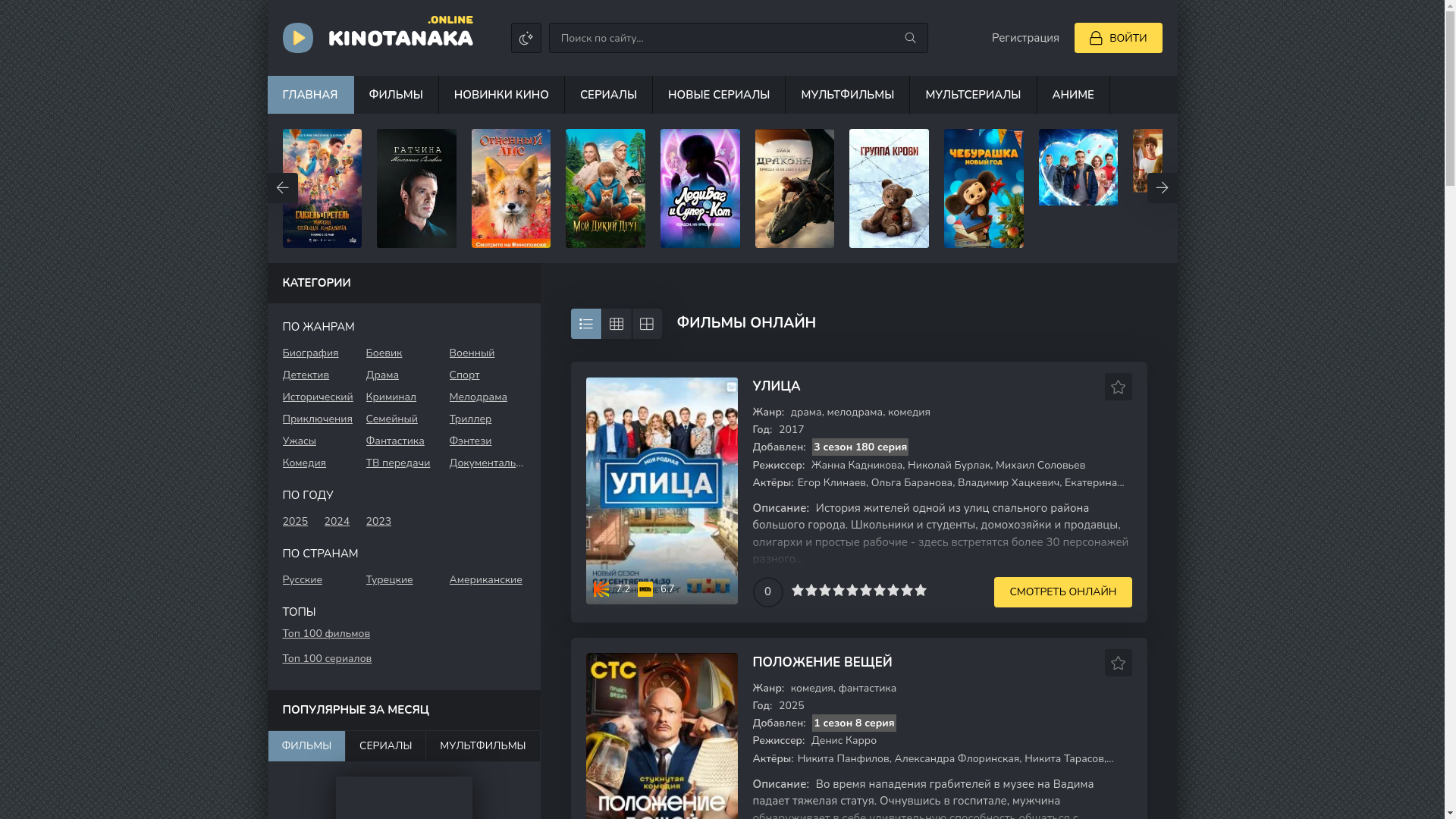Open the Мой дикий друг poster

point(605,188)
